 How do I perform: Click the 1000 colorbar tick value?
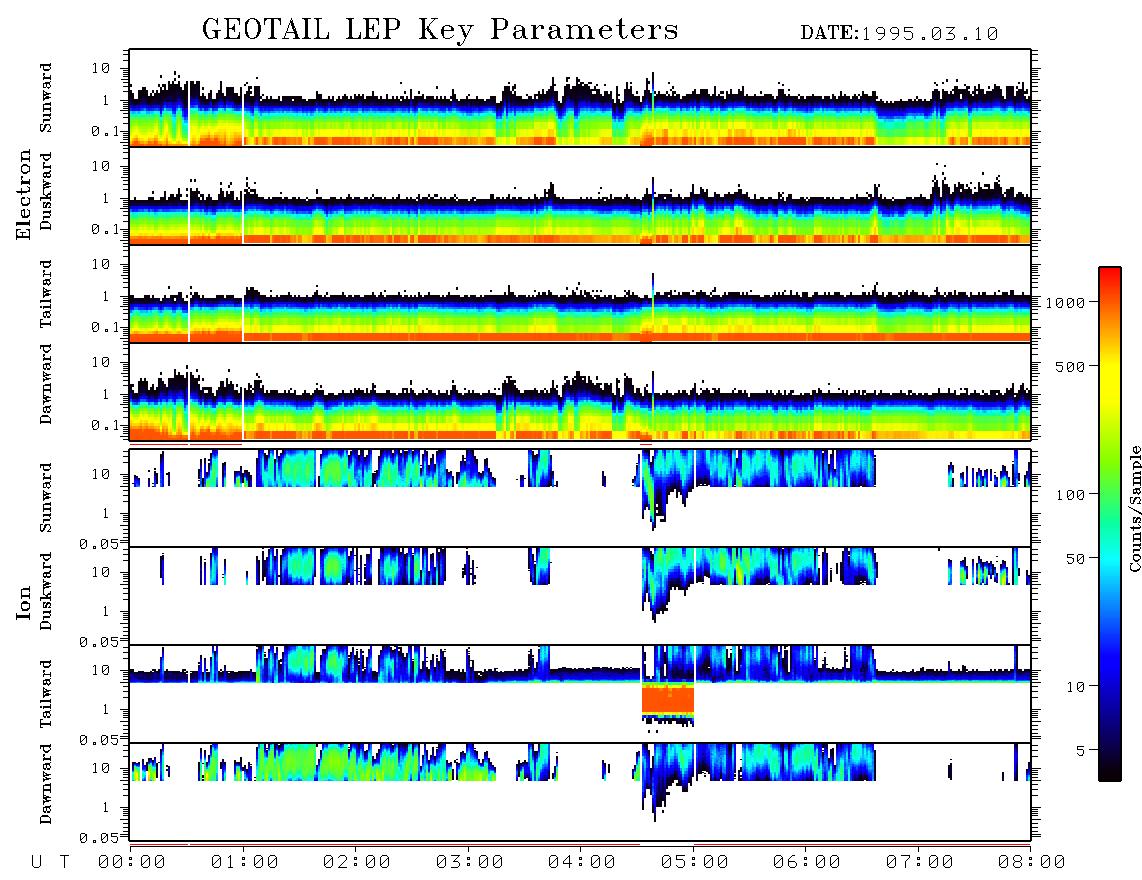tap(1065, 302)
